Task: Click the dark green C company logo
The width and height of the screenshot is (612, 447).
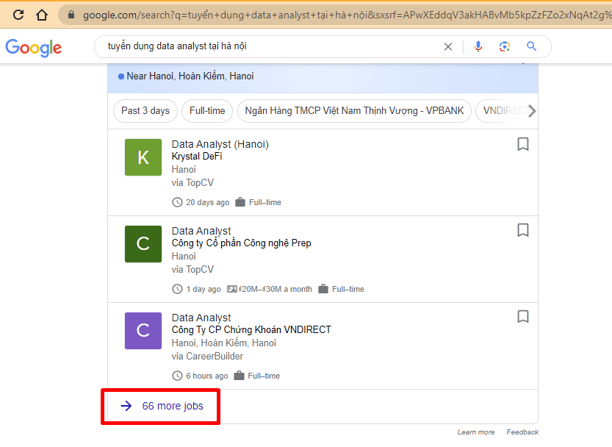Action: click(x=143, y=244)
